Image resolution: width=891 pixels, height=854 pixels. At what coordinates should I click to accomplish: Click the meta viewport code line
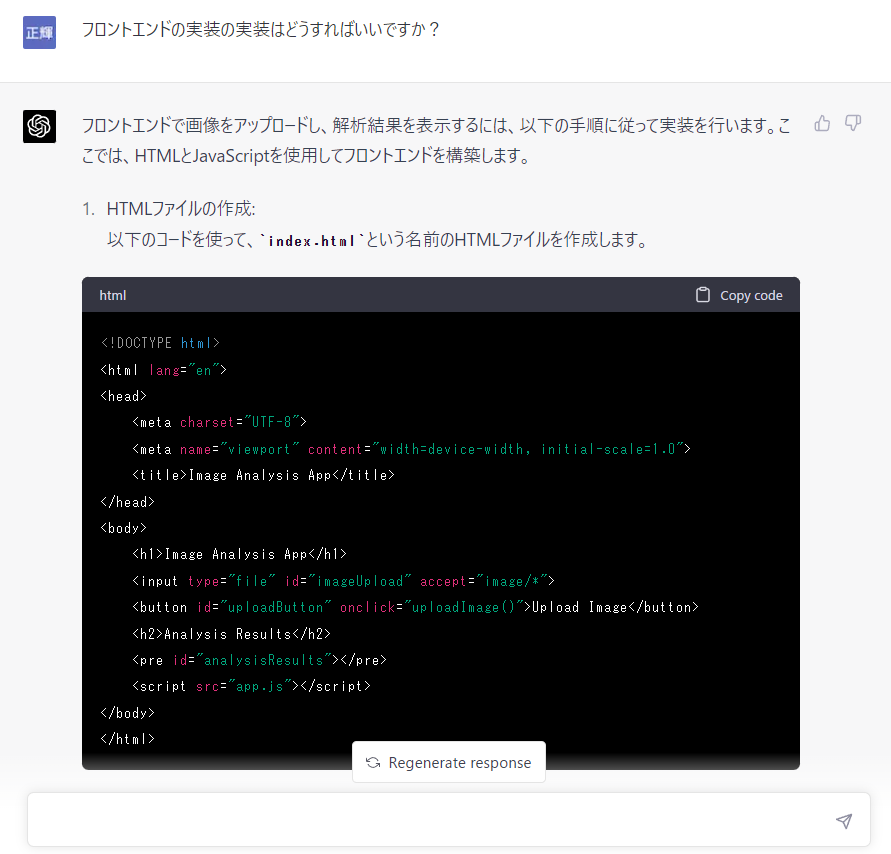[x=411, y=449]
